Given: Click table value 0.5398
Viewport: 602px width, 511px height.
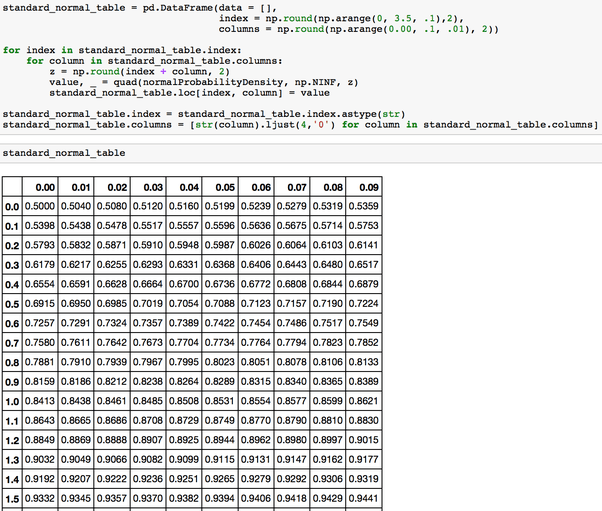Looking at the screenshot, I should (40, 226).
